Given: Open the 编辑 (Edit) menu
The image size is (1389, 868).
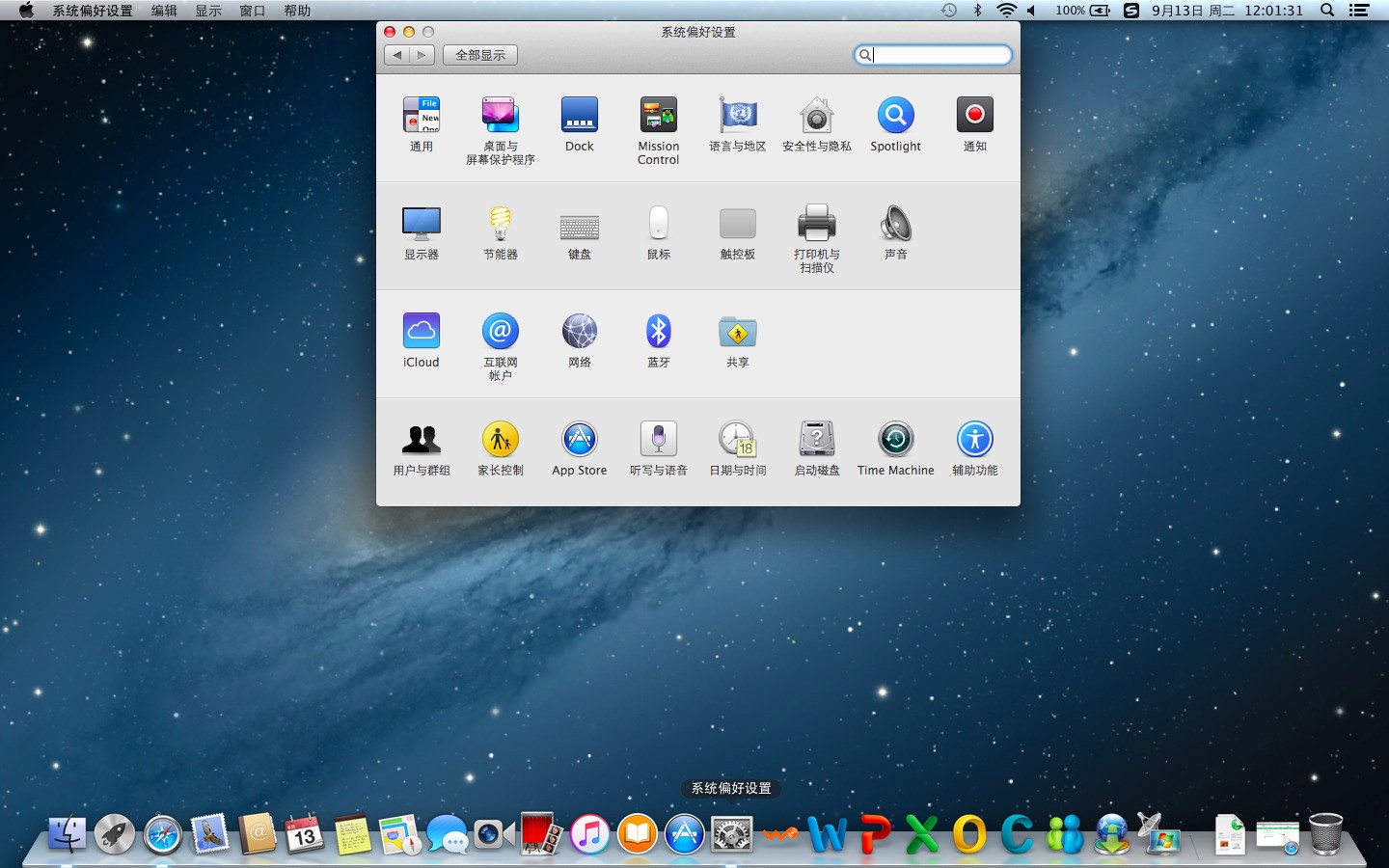Looking at the screenshot, I should click(x=164, y=11).
